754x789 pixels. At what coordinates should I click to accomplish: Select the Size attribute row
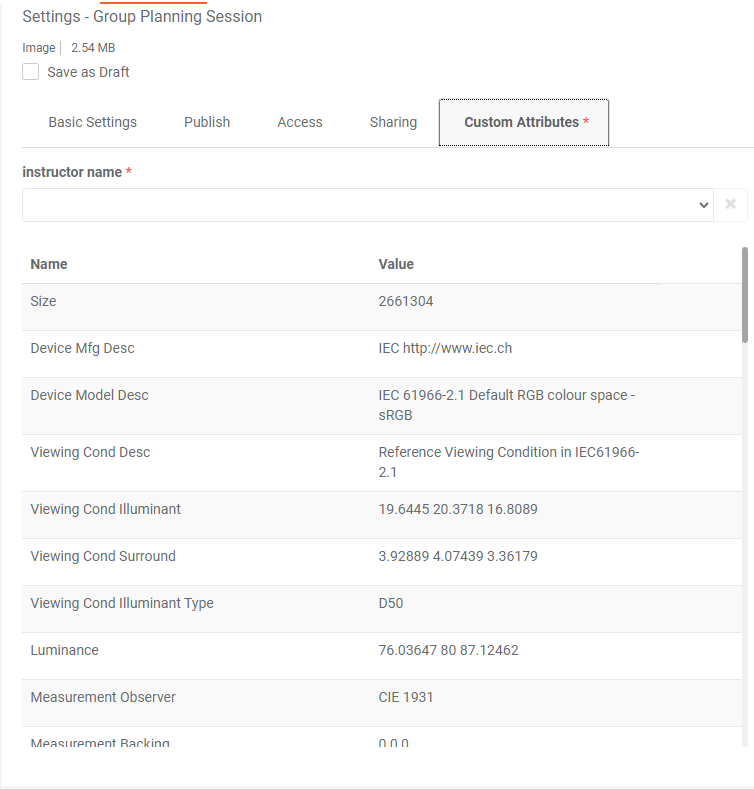click(43, 301)
